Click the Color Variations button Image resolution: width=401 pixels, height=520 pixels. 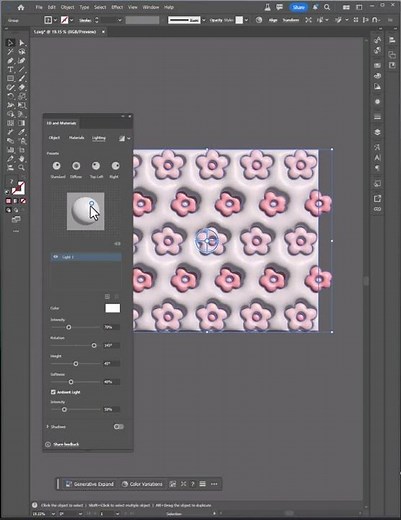pos(142,484)
